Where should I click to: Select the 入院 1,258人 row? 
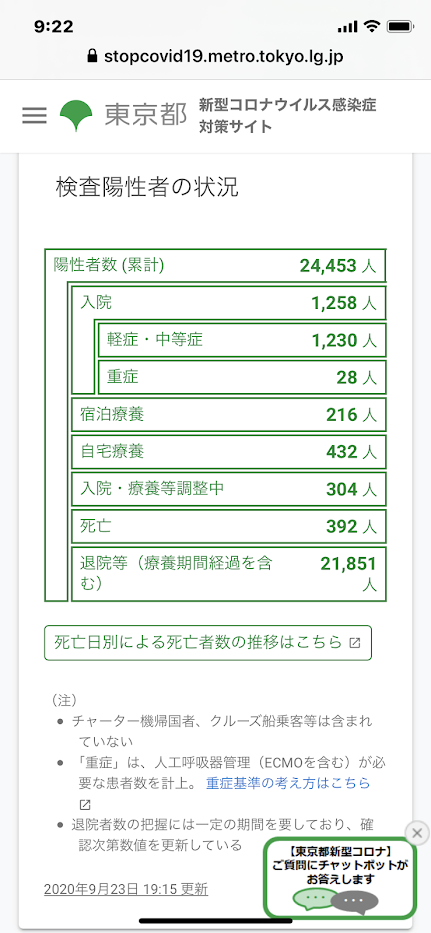click(x=229, y=303)
